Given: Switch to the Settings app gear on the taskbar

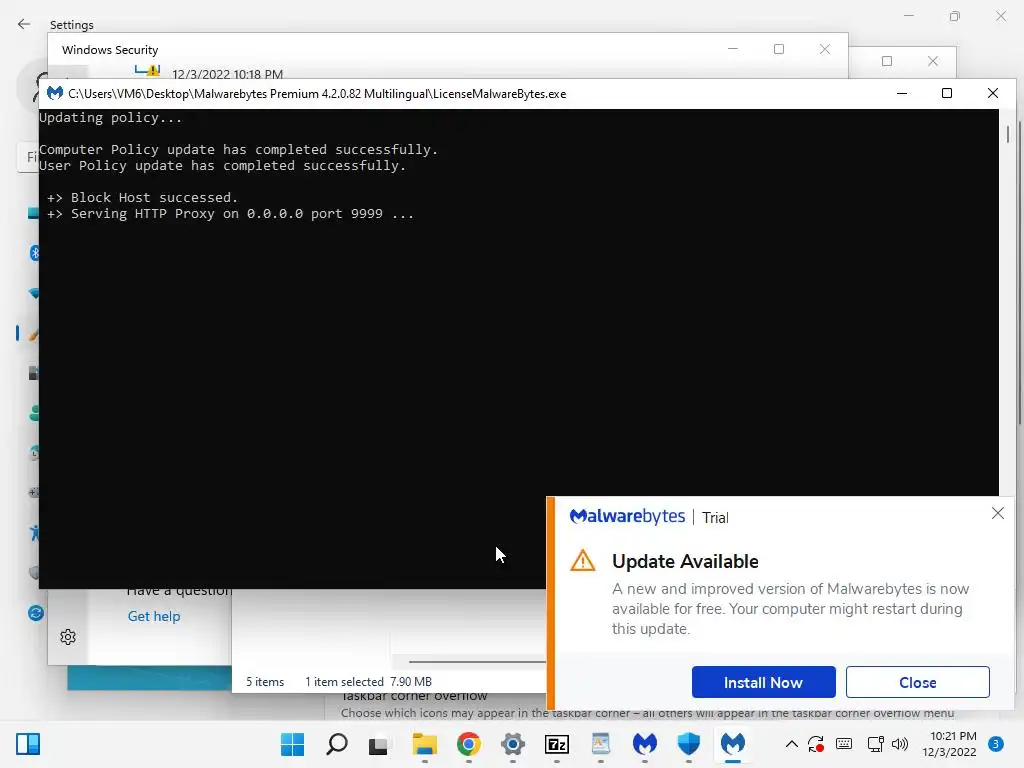Looking at the screenshot, I should click(513, 744).
